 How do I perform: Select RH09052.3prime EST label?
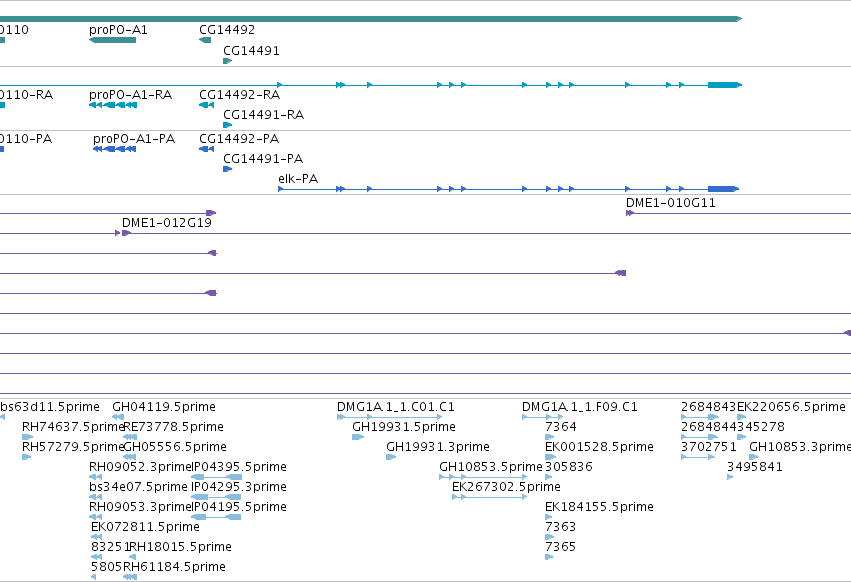pos(141,467)
